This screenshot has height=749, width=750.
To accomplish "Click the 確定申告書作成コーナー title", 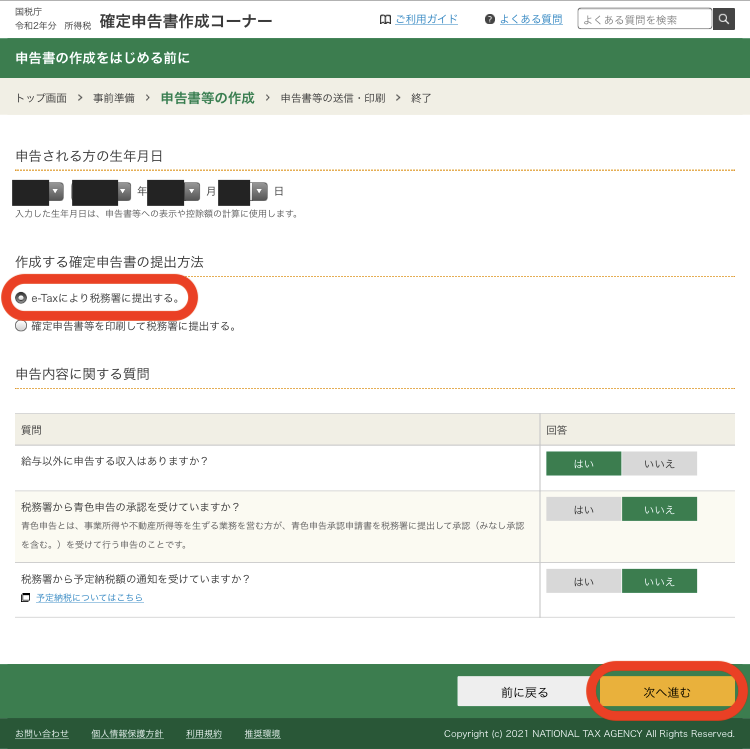I will (186, 21).
